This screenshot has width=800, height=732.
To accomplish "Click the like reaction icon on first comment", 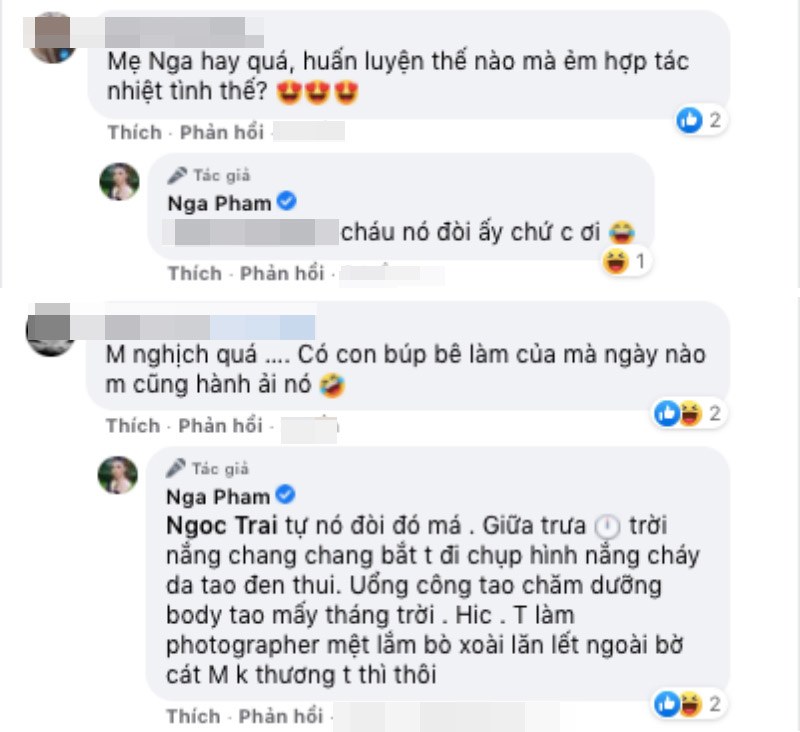I will pyautogui.click(x=689, y=120).
